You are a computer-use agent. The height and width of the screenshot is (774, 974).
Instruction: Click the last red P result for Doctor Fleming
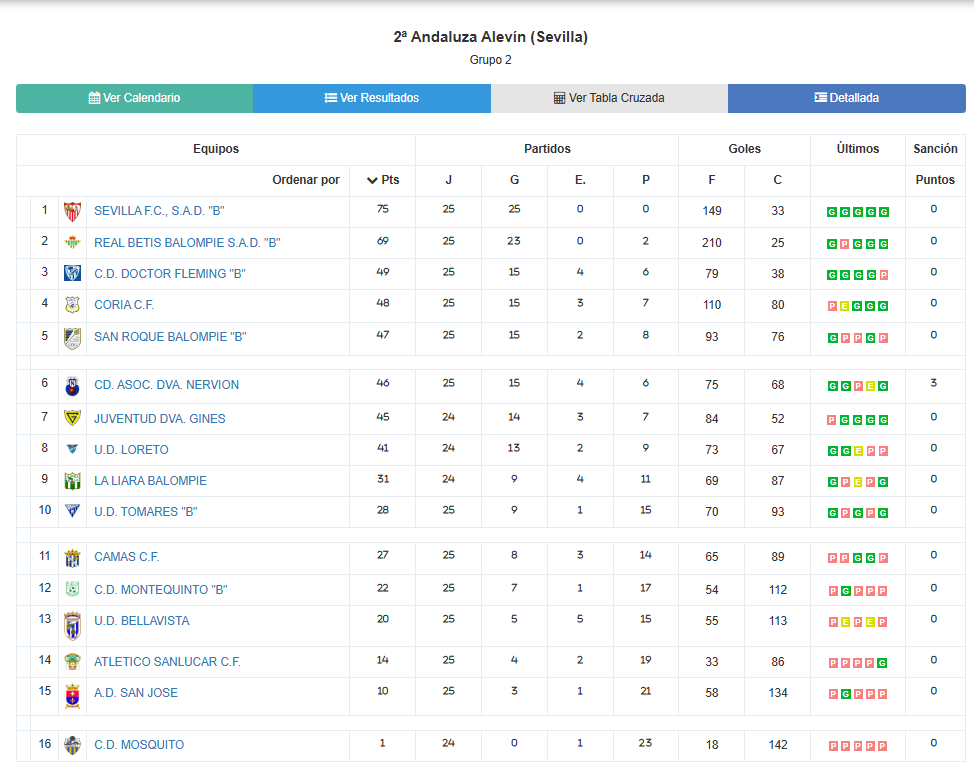pyautogui.click(x=883, y=275)
